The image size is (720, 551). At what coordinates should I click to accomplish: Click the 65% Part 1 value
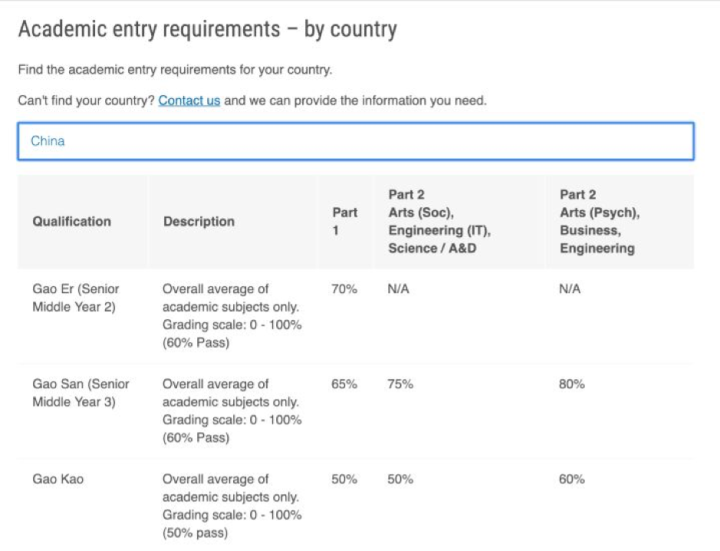tap(344, 384)
